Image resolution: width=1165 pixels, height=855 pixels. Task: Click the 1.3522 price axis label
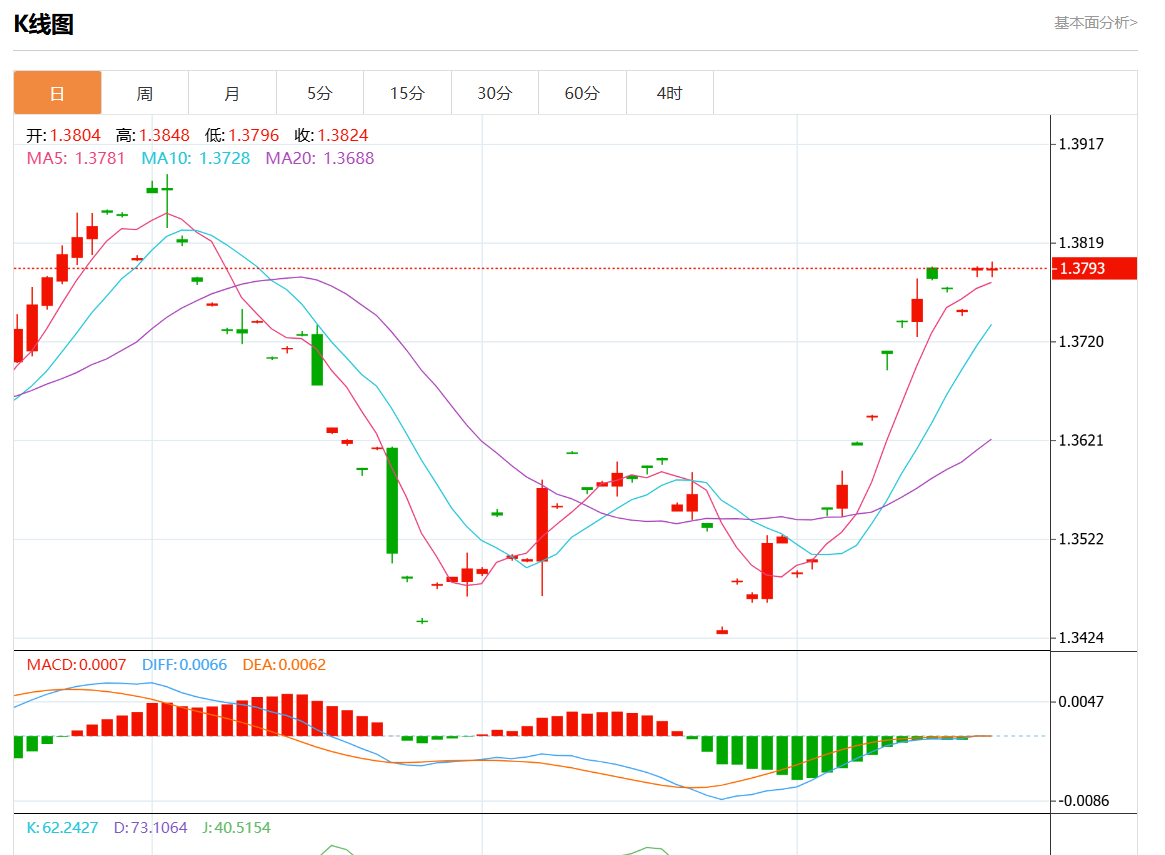click(x=1081, y=539)
